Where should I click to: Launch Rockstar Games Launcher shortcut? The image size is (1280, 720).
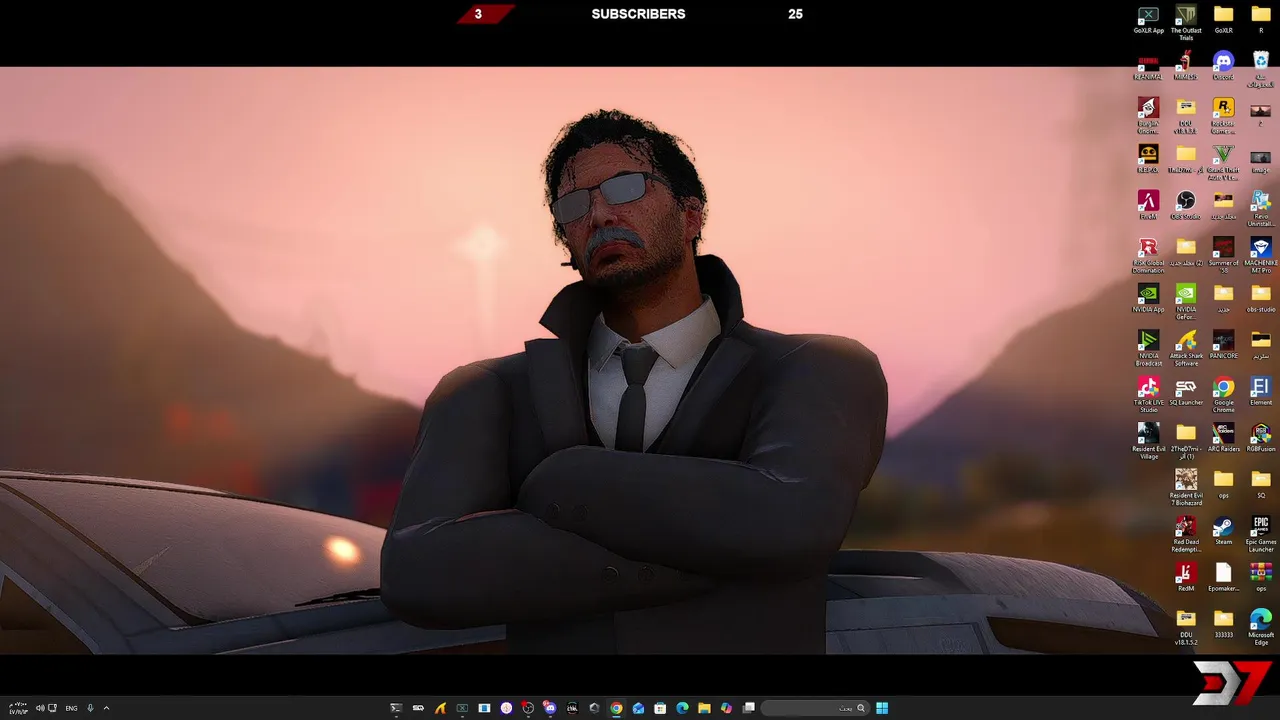click(x=1223, y=115)
